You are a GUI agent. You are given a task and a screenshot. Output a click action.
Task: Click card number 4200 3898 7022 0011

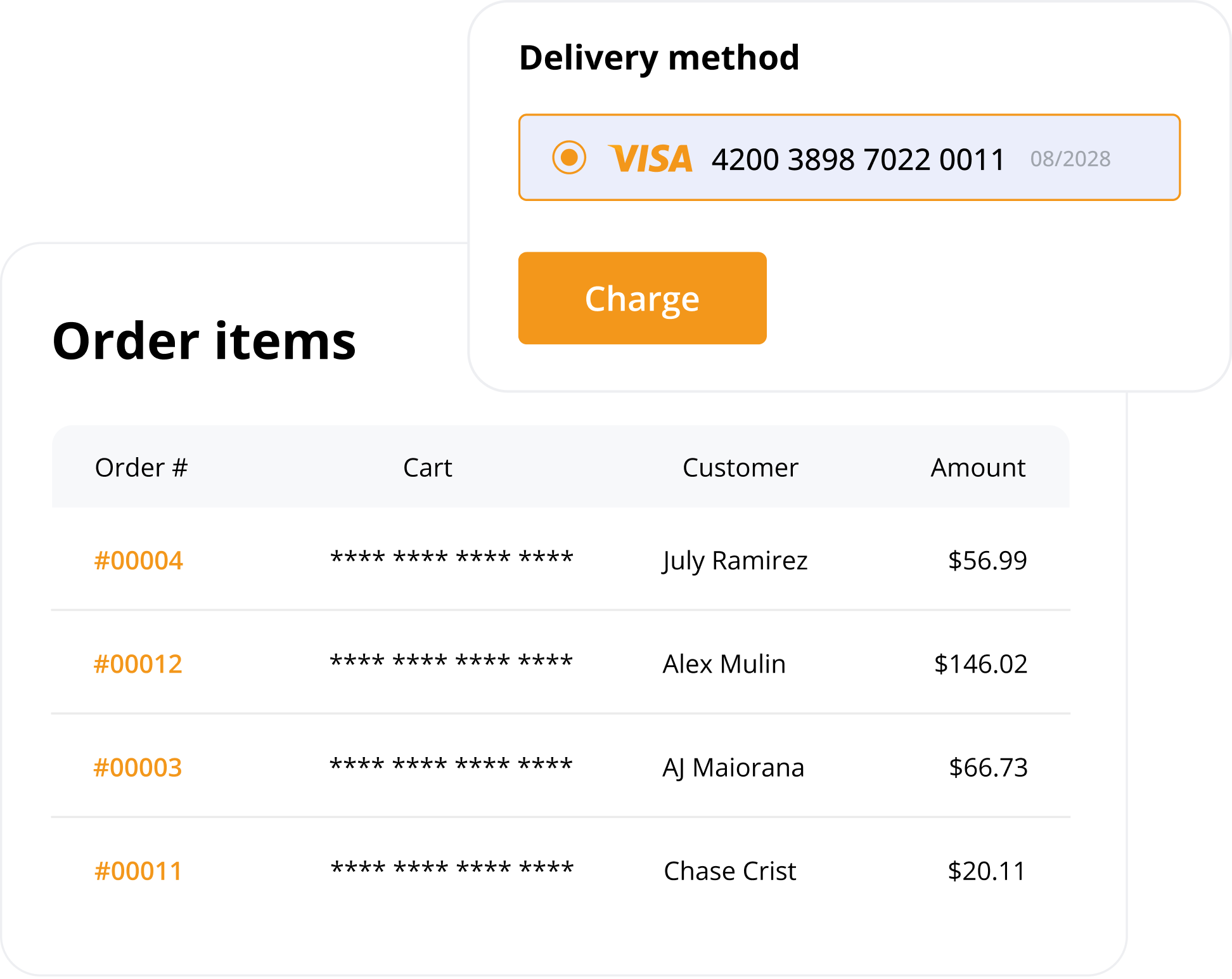click(858, 159)
